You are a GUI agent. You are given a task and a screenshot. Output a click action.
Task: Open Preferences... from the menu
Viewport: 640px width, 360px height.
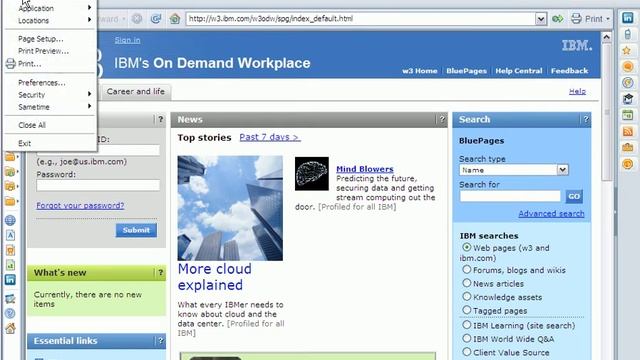(42, 82)
